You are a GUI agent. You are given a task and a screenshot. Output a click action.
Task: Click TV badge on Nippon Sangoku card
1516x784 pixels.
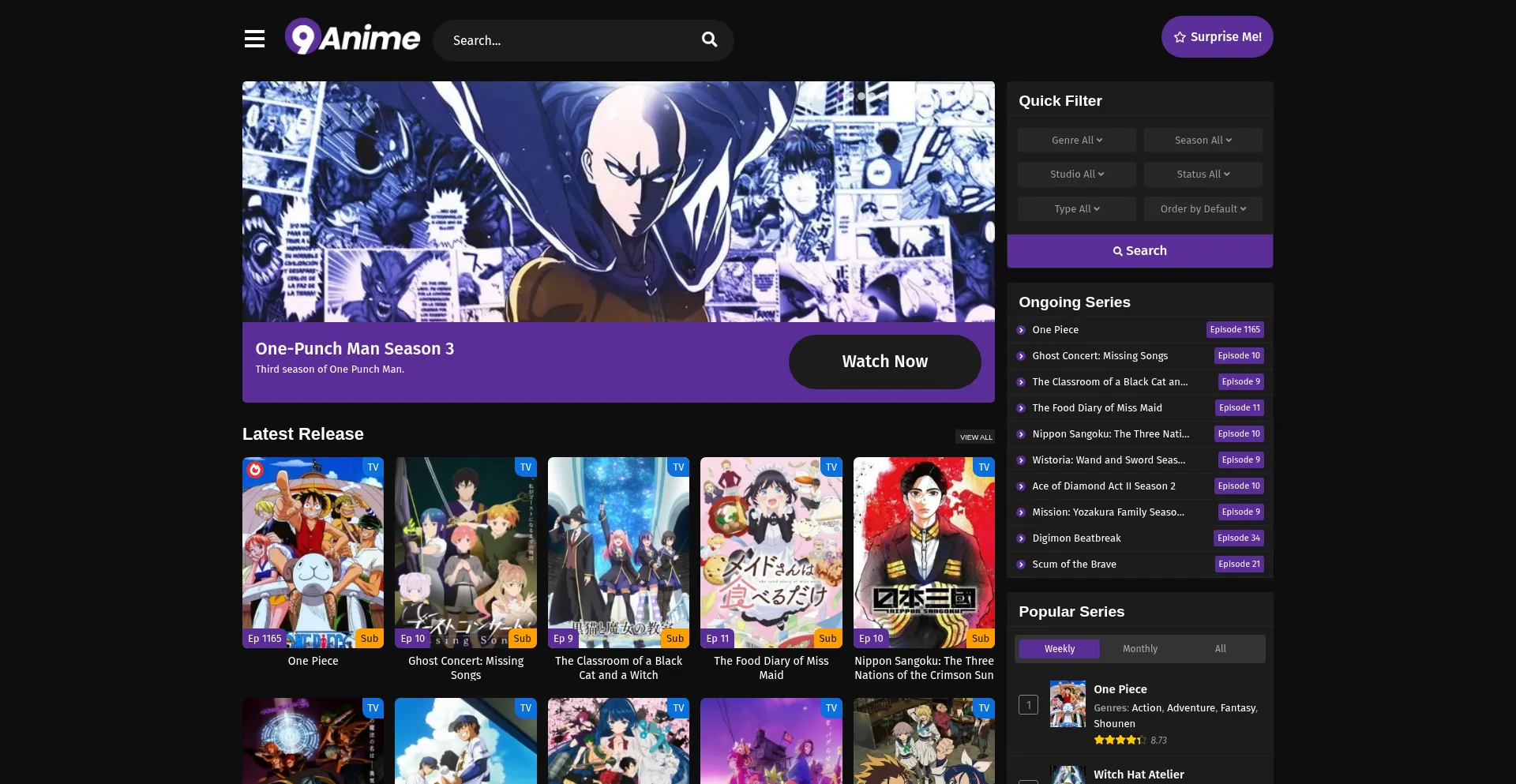click(984, 467)
